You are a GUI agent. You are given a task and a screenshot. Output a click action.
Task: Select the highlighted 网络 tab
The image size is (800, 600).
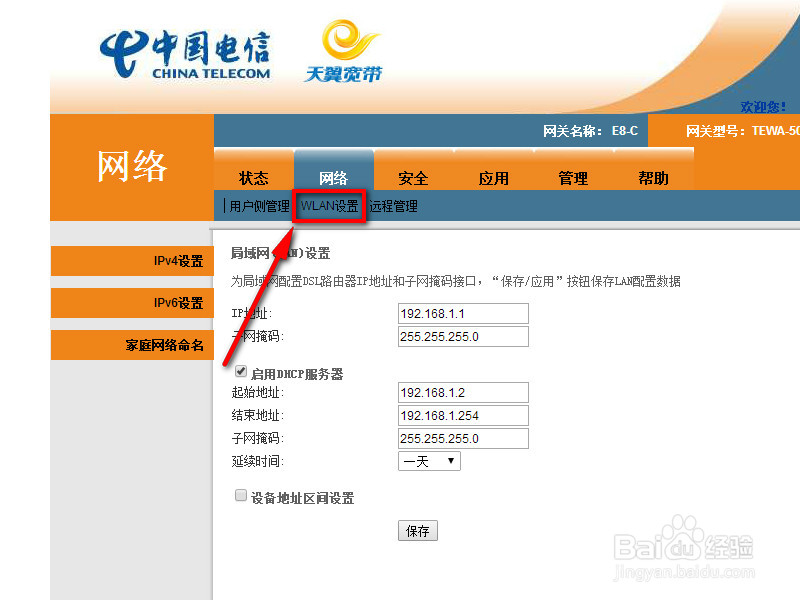click(333, 177)
